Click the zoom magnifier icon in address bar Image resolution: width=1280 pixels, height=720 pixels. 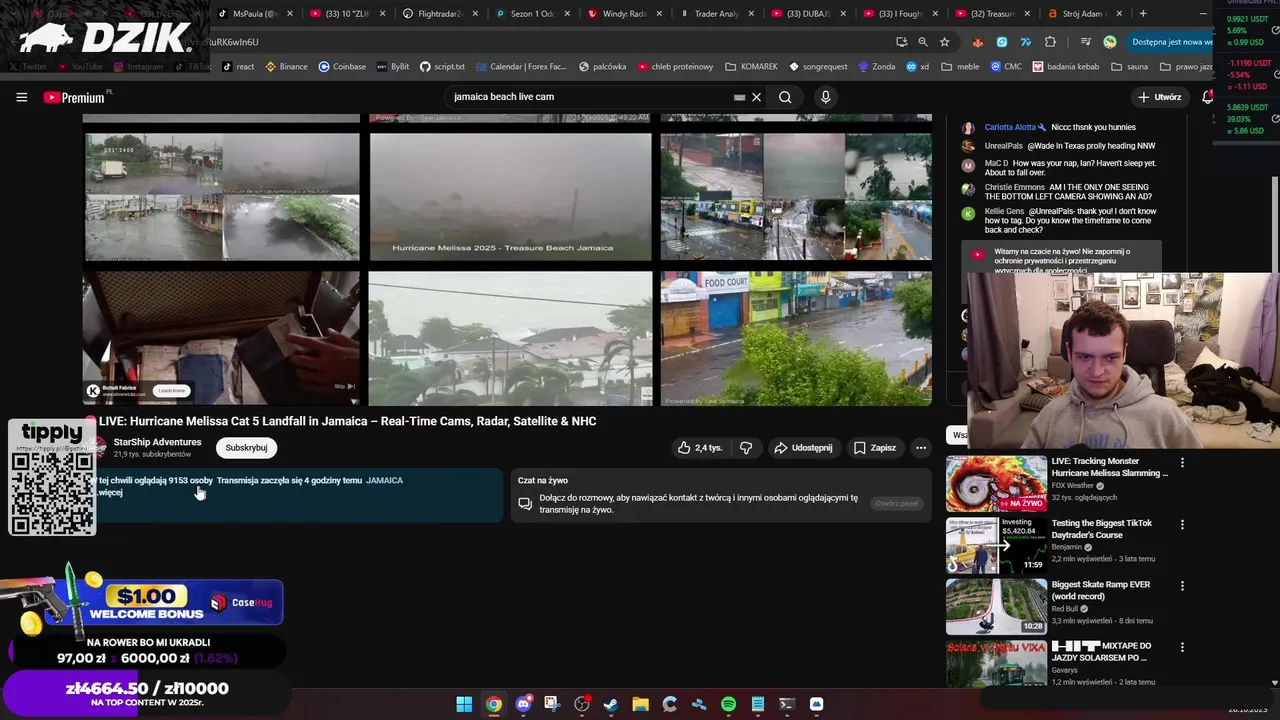(923, 42)
